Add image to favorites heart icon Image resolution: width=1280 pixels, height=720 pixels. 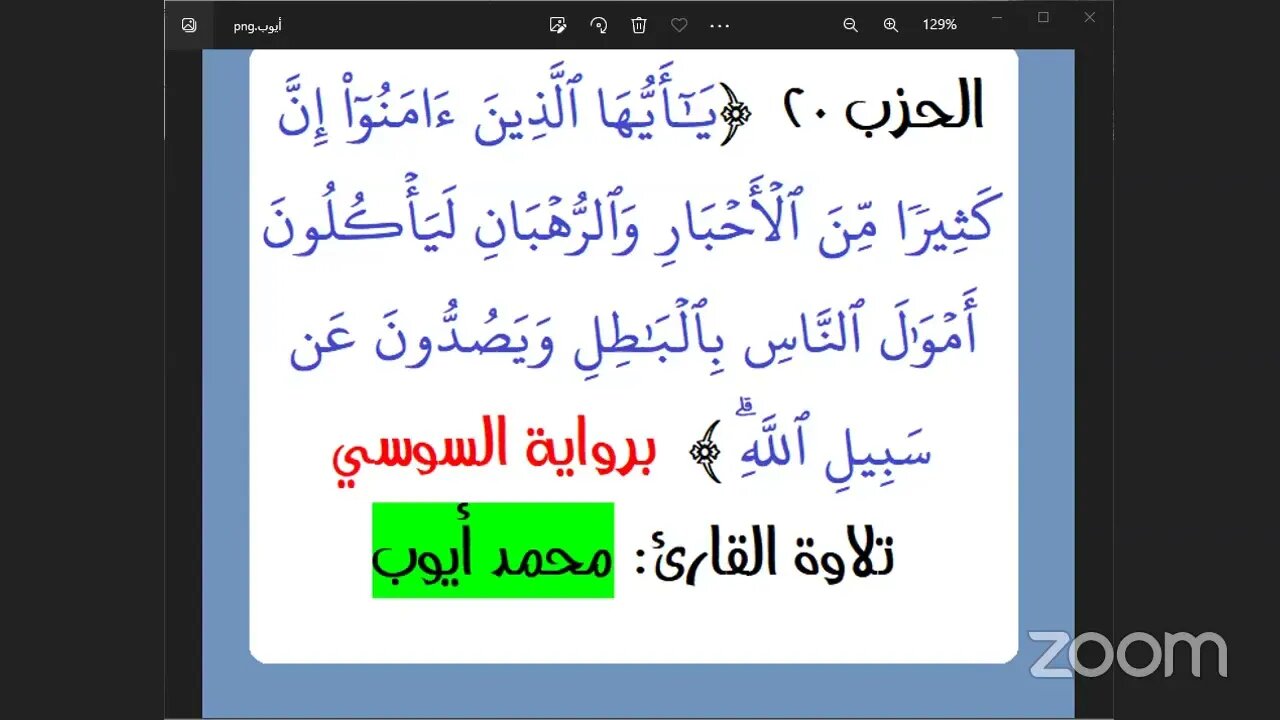pyautogui.click(x=679, y=25)
